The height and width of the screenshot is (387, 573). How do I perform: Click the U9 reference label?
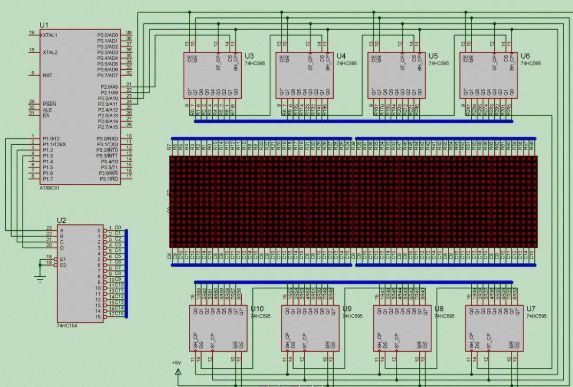point(346,309)
